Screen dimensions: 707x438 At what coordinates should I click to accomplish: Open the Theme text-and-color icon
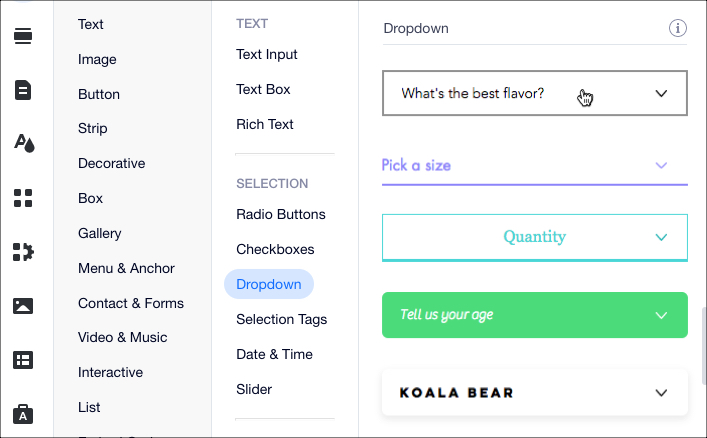click(x=24, y=143)
